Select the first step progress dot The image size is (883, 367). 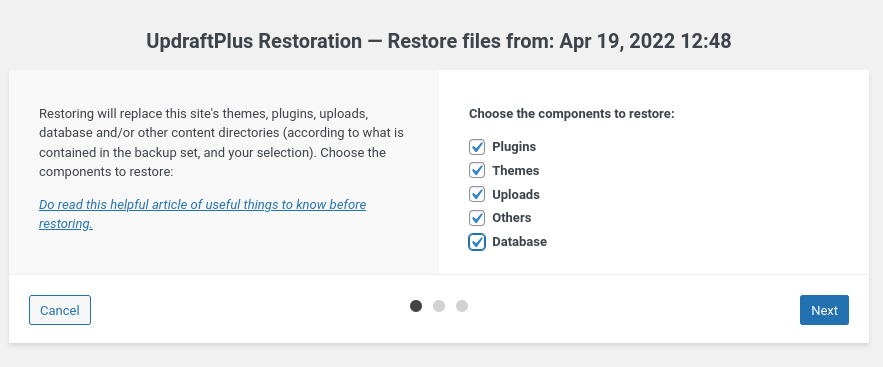(416, 306)
